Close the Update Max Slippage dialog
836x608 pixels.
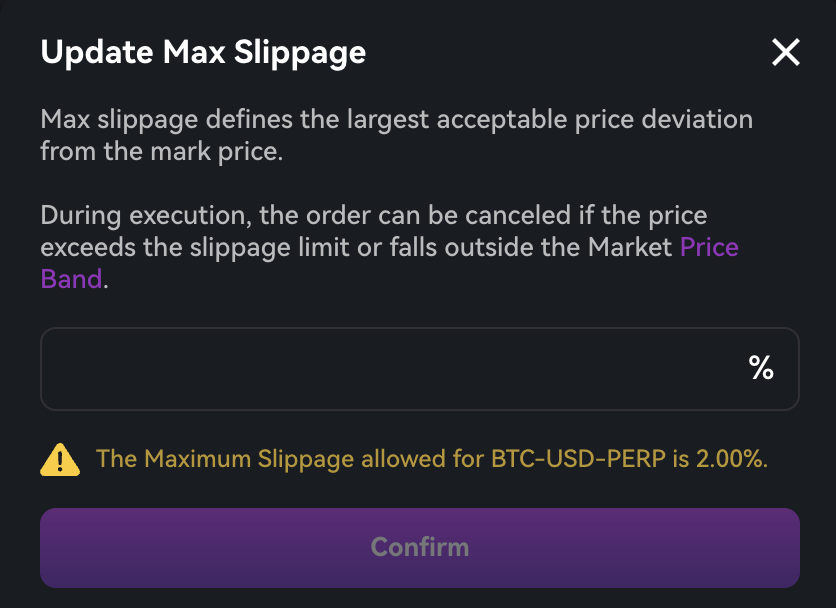pos(786,53)
